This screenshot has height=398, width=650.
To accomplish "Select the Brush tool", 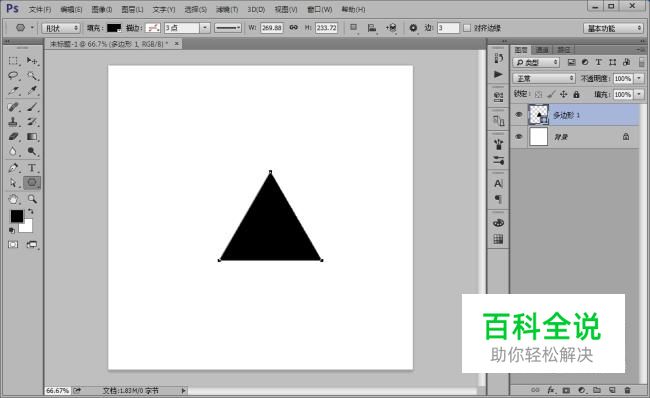I will coord(32,107).
